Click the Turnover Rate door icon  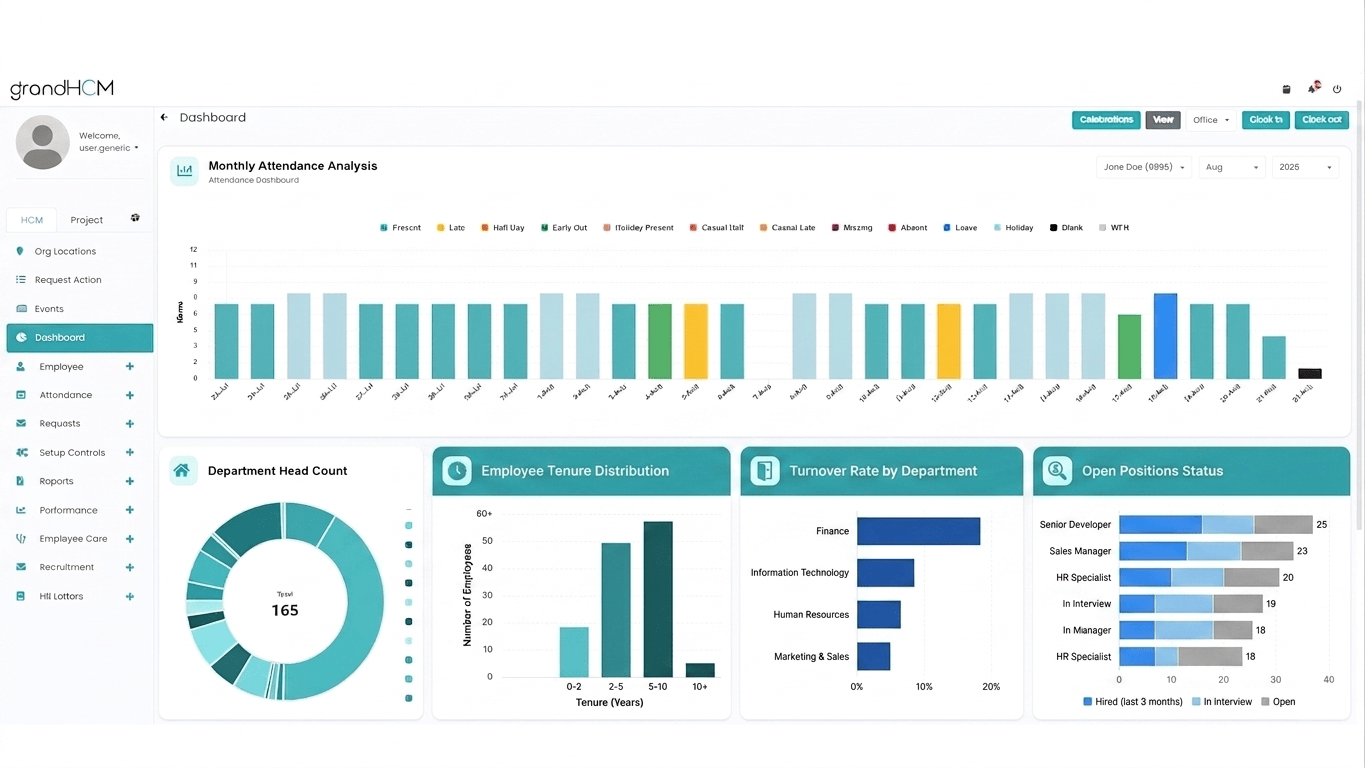pyautogui.click(x=765, y=471)
